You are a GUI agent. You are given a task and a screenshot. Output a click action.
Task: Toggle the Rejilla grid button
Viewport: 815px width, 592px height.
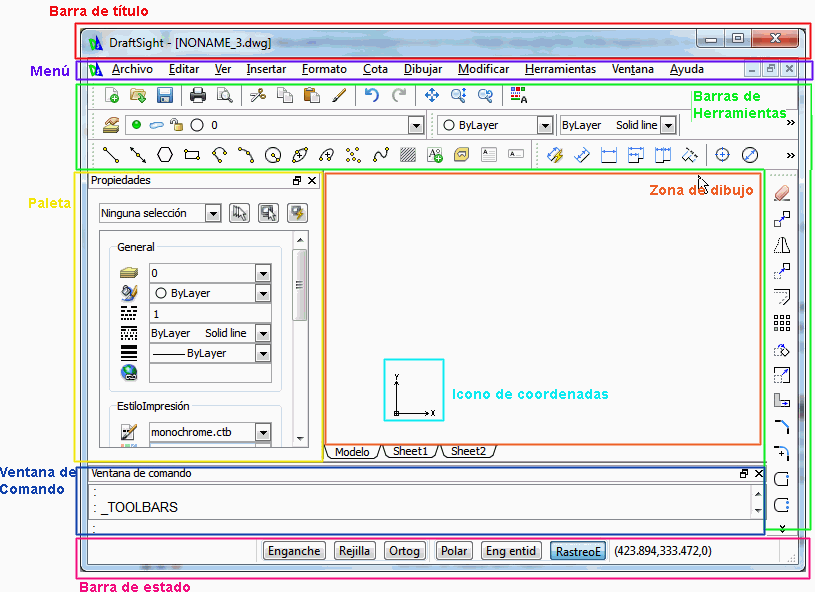[x=354, y=551]
